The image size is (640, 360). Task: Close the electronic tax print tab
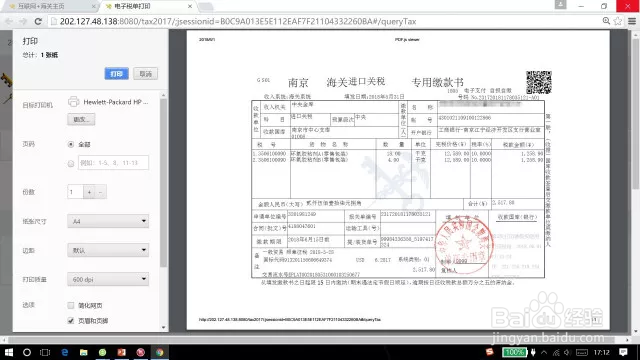tap(190, 6)
